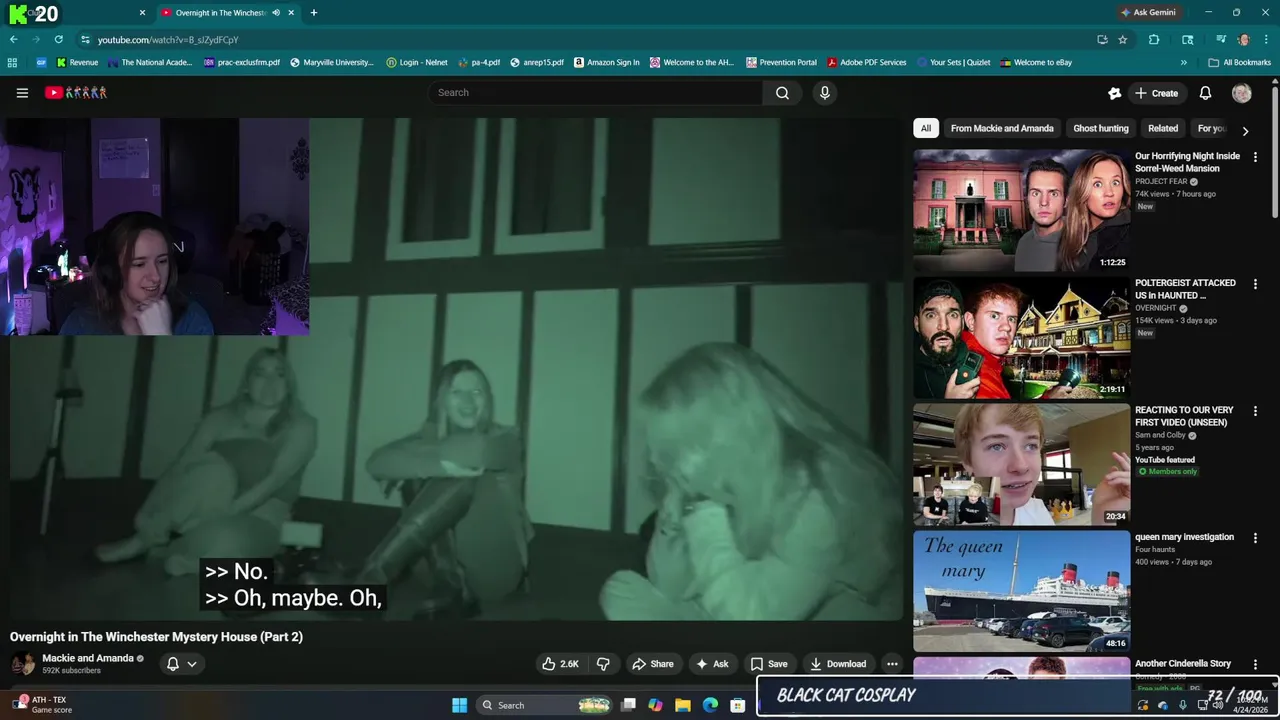Open the YouTube notifications bell
The image size is (1280, 720).
coord(1205,93)
